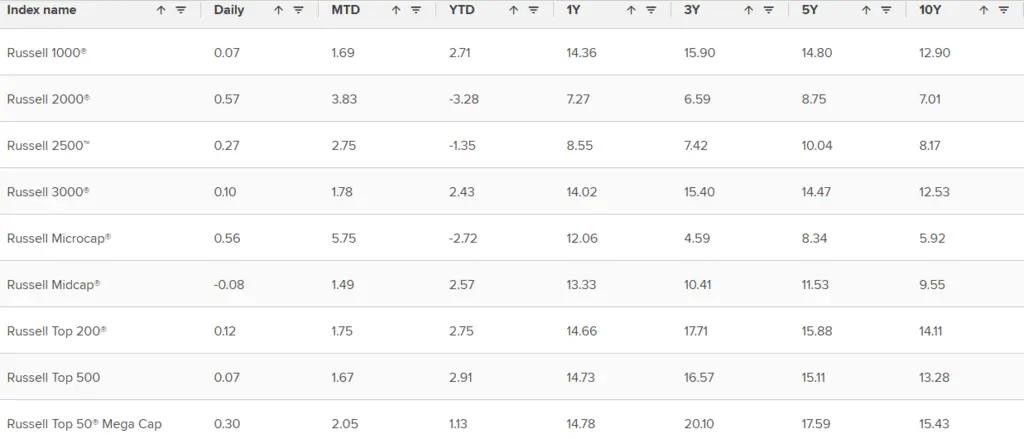Sort table by Index name column arrow

(x=161, y=10)
